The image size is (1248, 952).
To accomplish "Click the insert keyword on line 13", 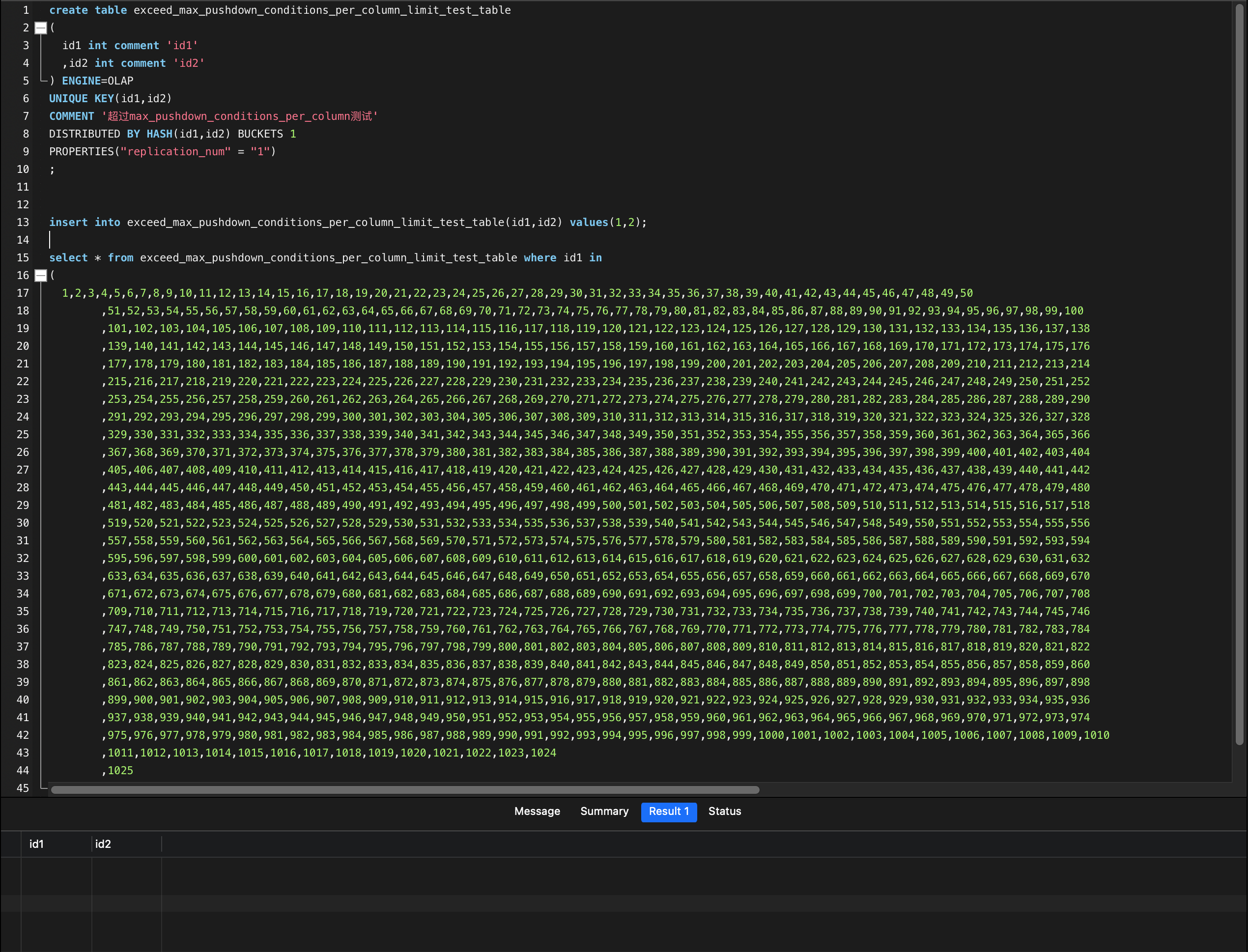I will (68, 222).
